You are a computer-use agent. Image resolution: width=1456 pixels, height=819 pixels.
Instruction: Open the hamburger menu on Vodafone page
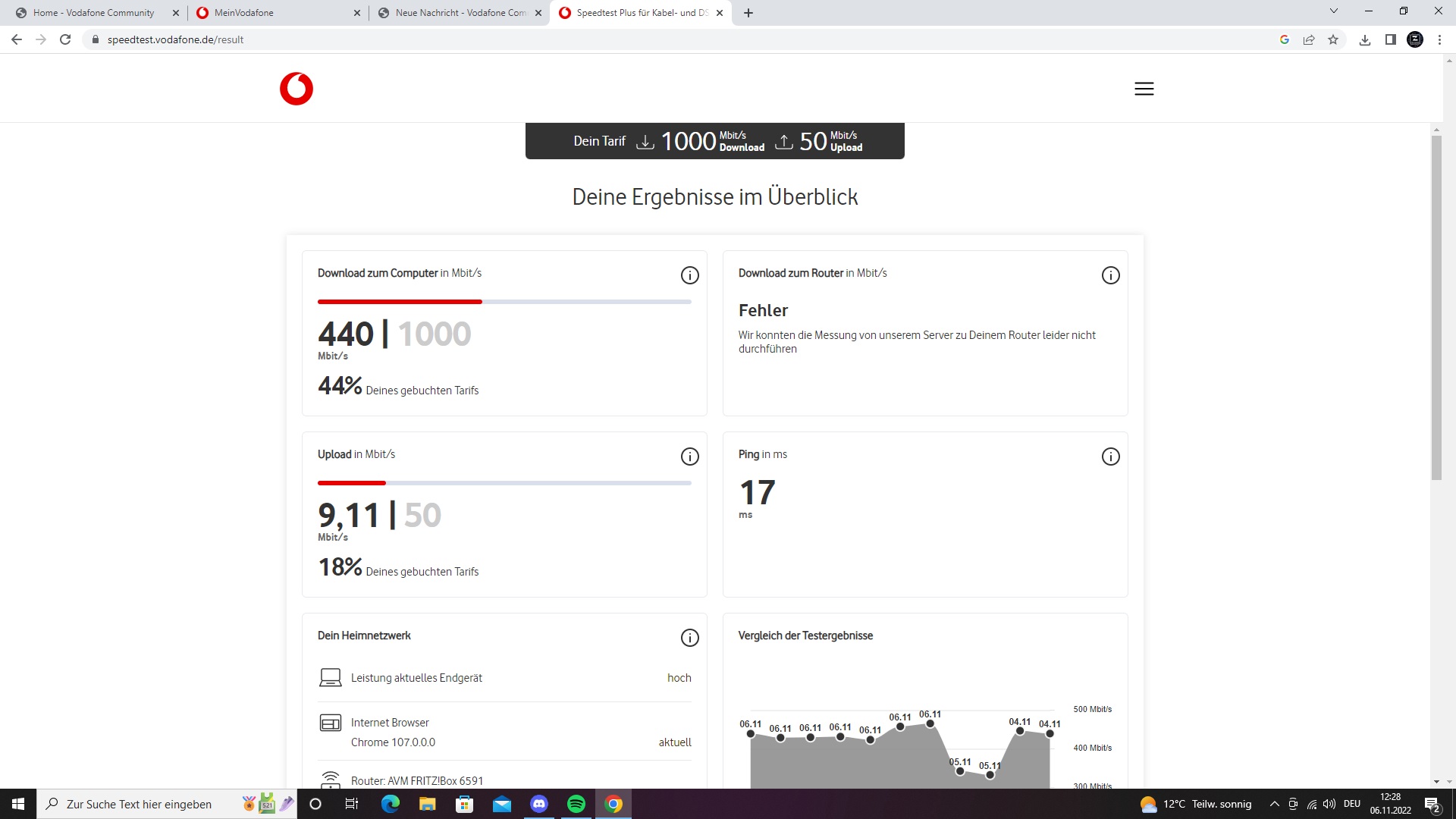1144,89
